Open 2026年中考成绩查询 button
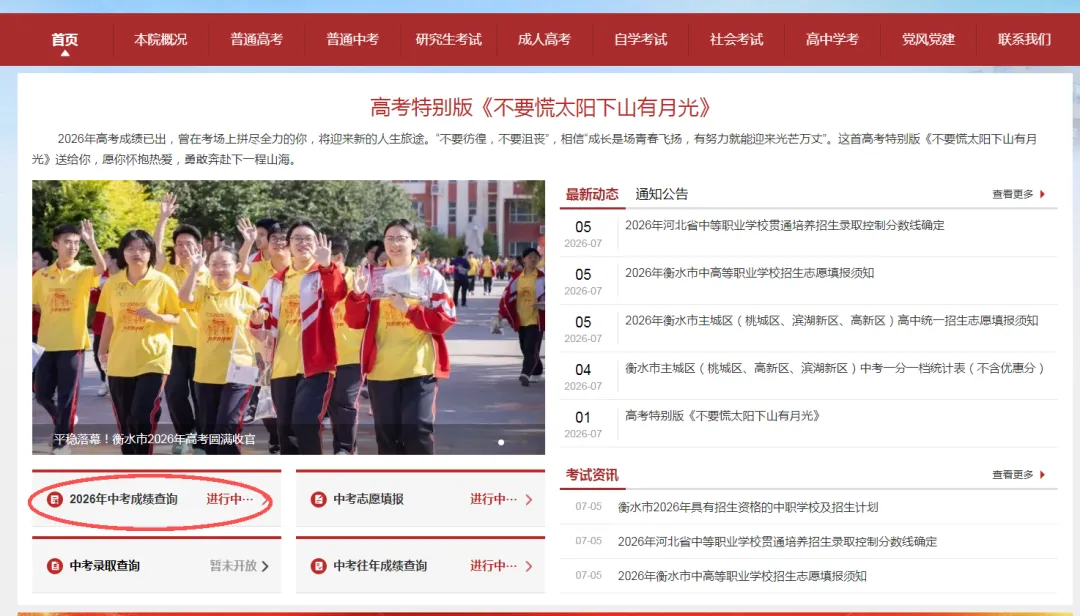The height and width of the screenshot is (616, 1080). (156, 499)
